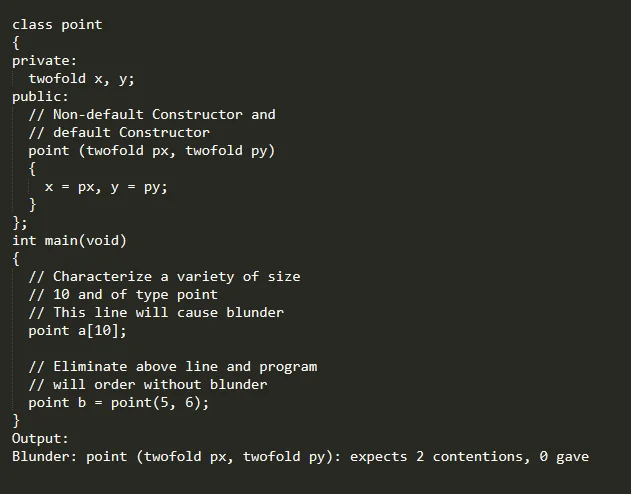Click the "twofold x, y;" member declaration
The image size is (631, 494).
[81, 79]
